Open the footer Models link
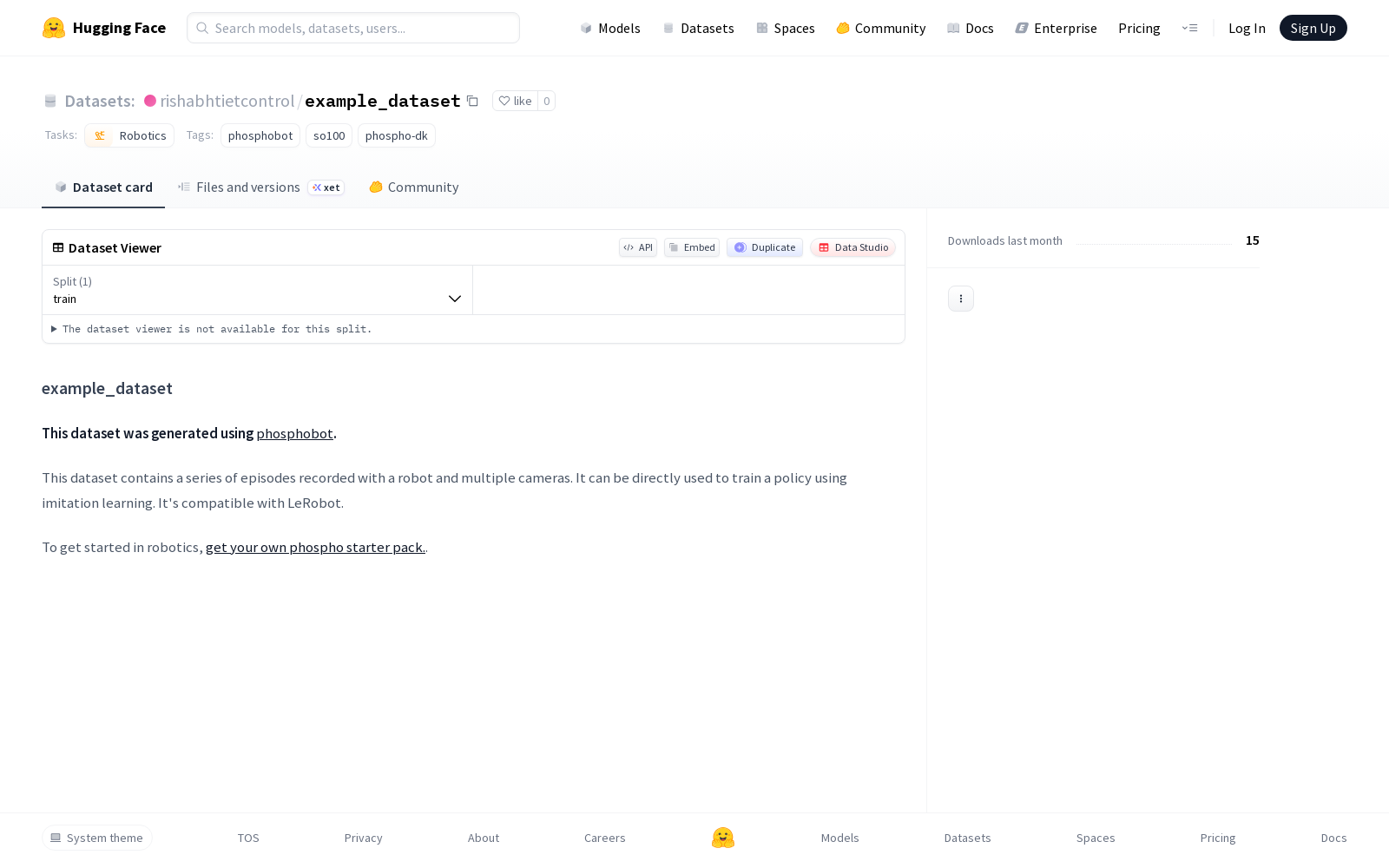Screen dimensions: 1389x868 pyautogui.click(x=840, y=838)
